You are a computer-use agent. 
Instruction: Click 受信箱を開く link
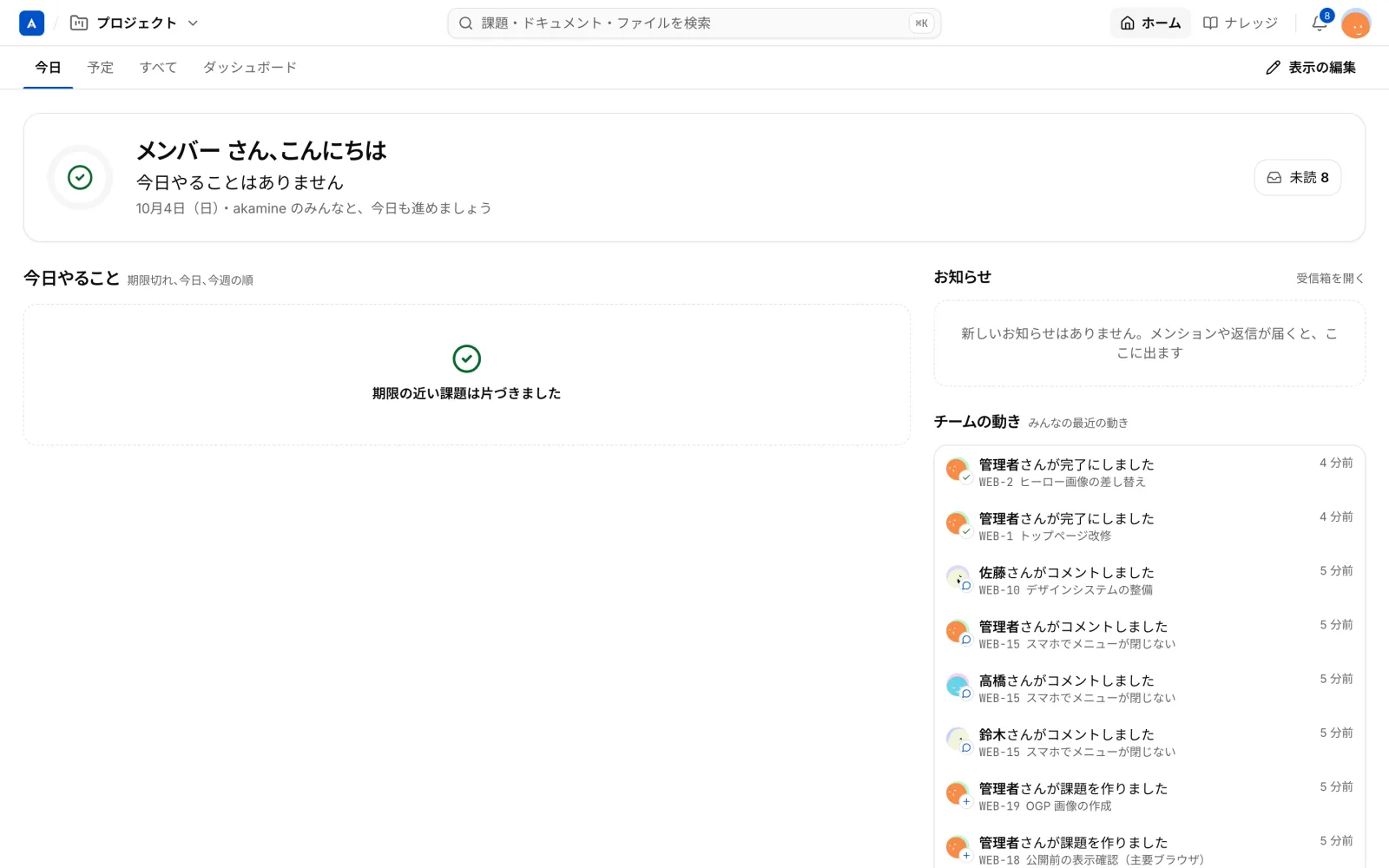pos(1330,279)
